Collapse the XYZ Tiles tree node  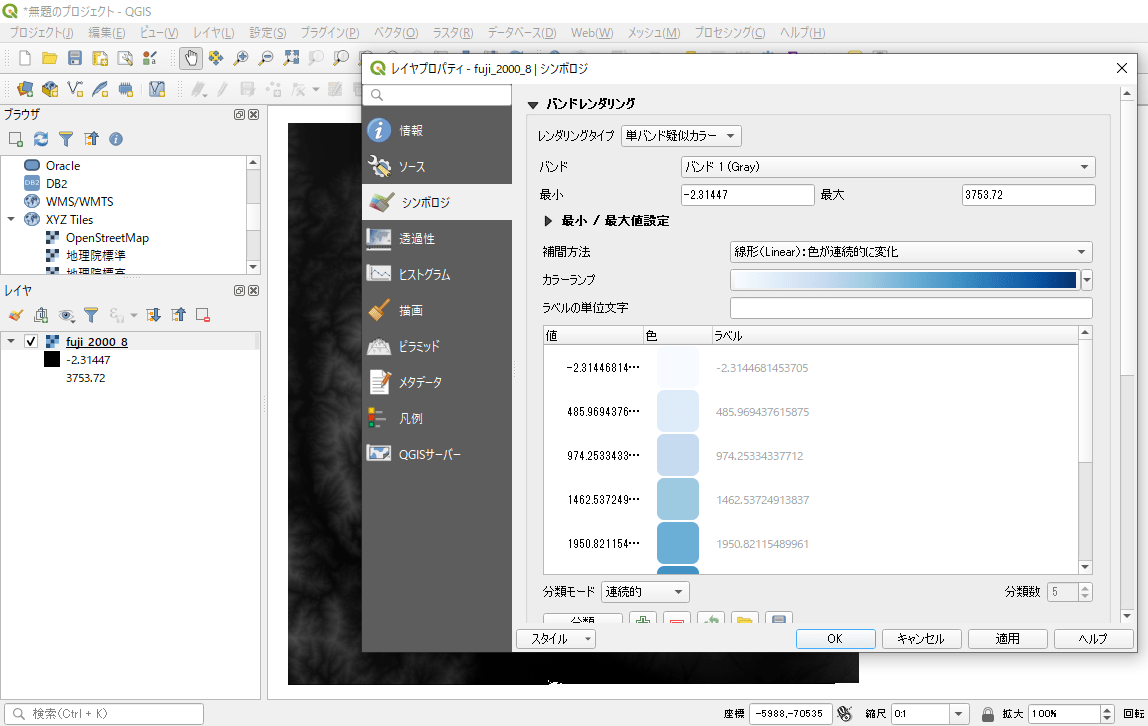click(x=11, y=219)
